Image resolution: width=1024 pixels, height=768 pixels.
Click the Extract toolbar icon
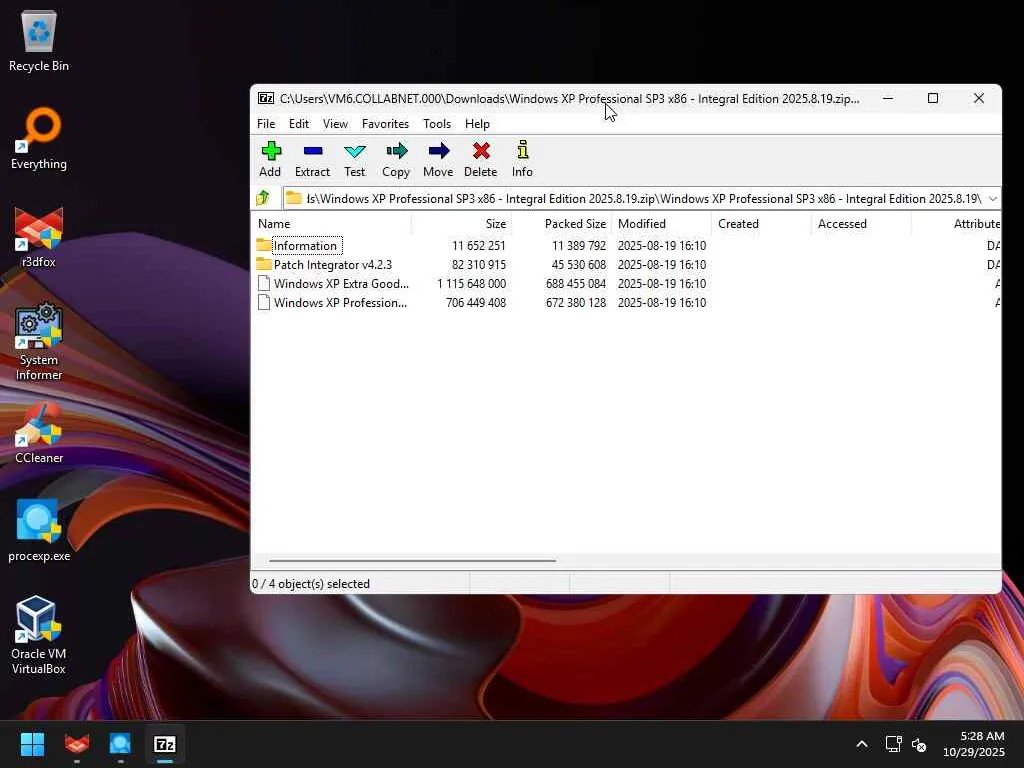(x=312, y=158)
